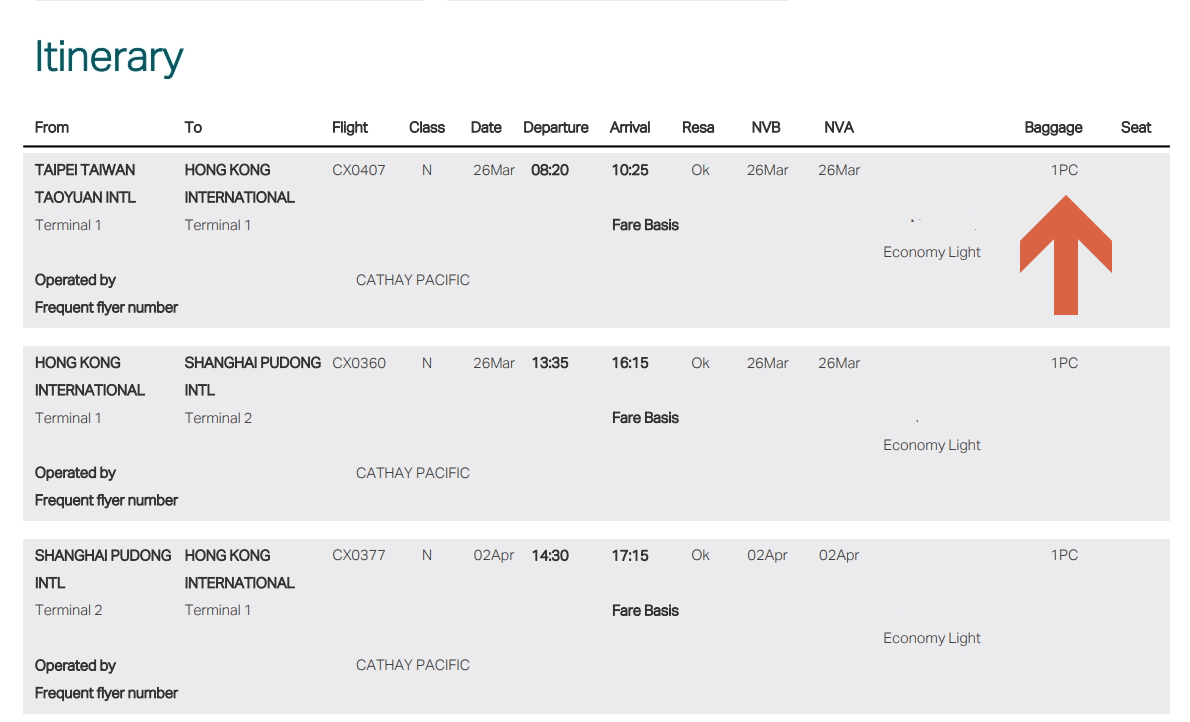Click the Flight column header
Screen dimensions: 1190x722
pos(349,128)
